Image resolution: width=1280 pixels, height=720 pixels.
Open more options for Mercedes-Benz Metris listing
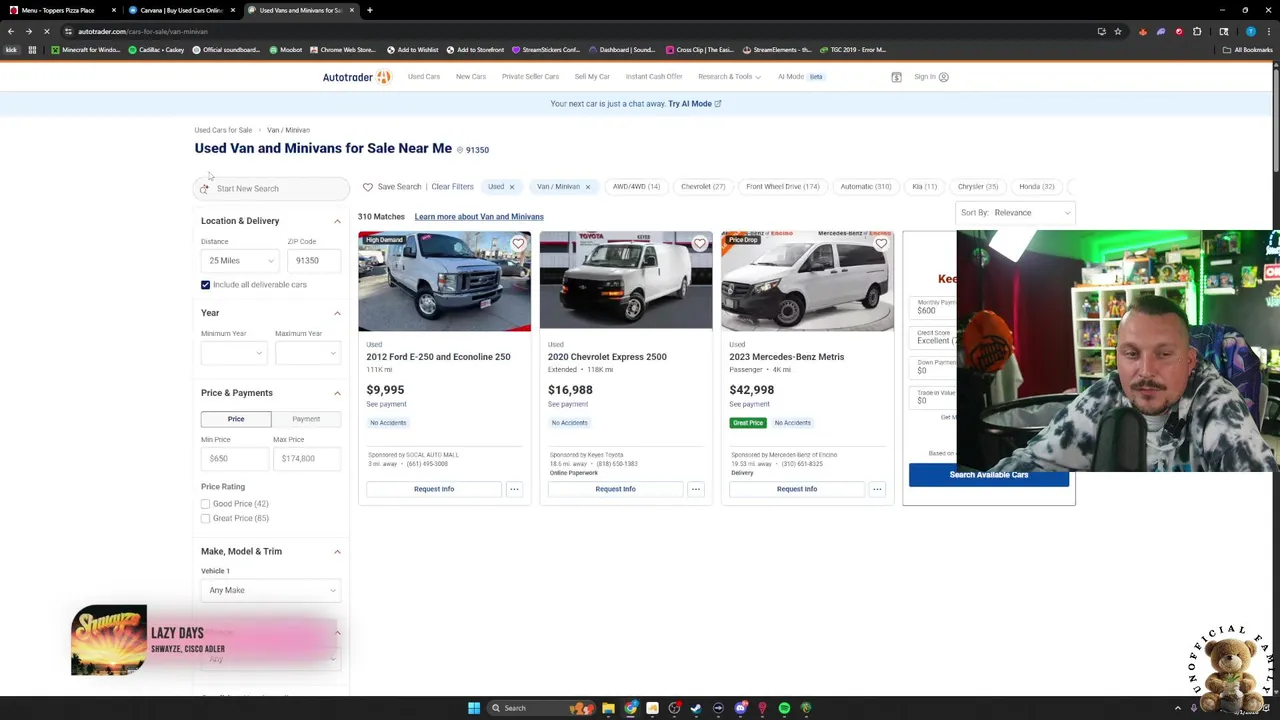pos(877,489)
